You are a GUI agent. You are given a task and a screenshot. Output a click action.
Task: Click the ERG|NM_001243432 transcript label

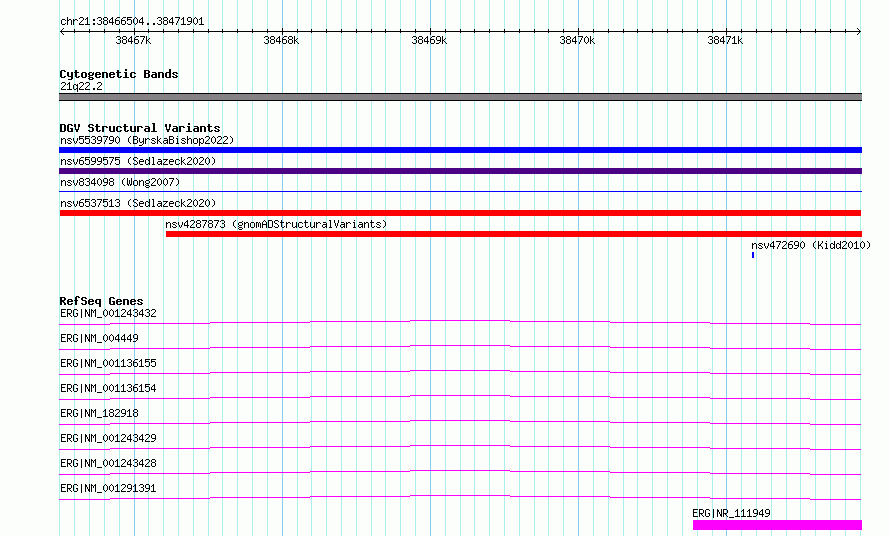[108, 313]
